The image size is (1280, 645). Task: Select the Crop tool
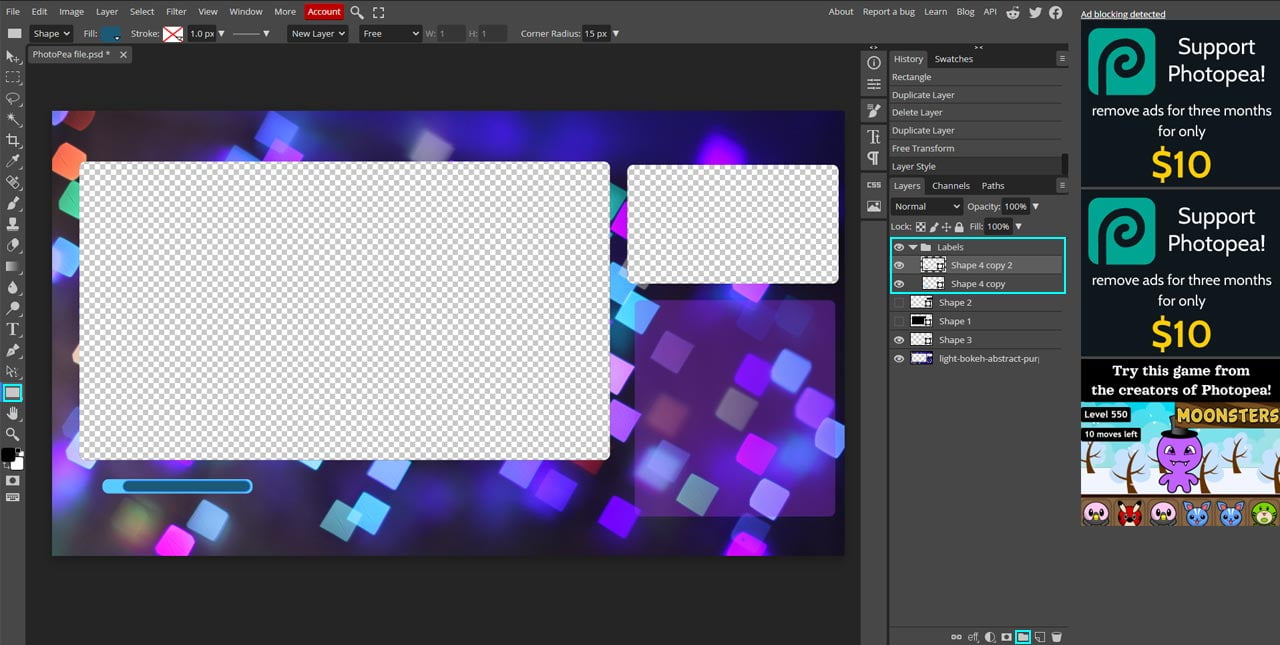coord(13,140)
